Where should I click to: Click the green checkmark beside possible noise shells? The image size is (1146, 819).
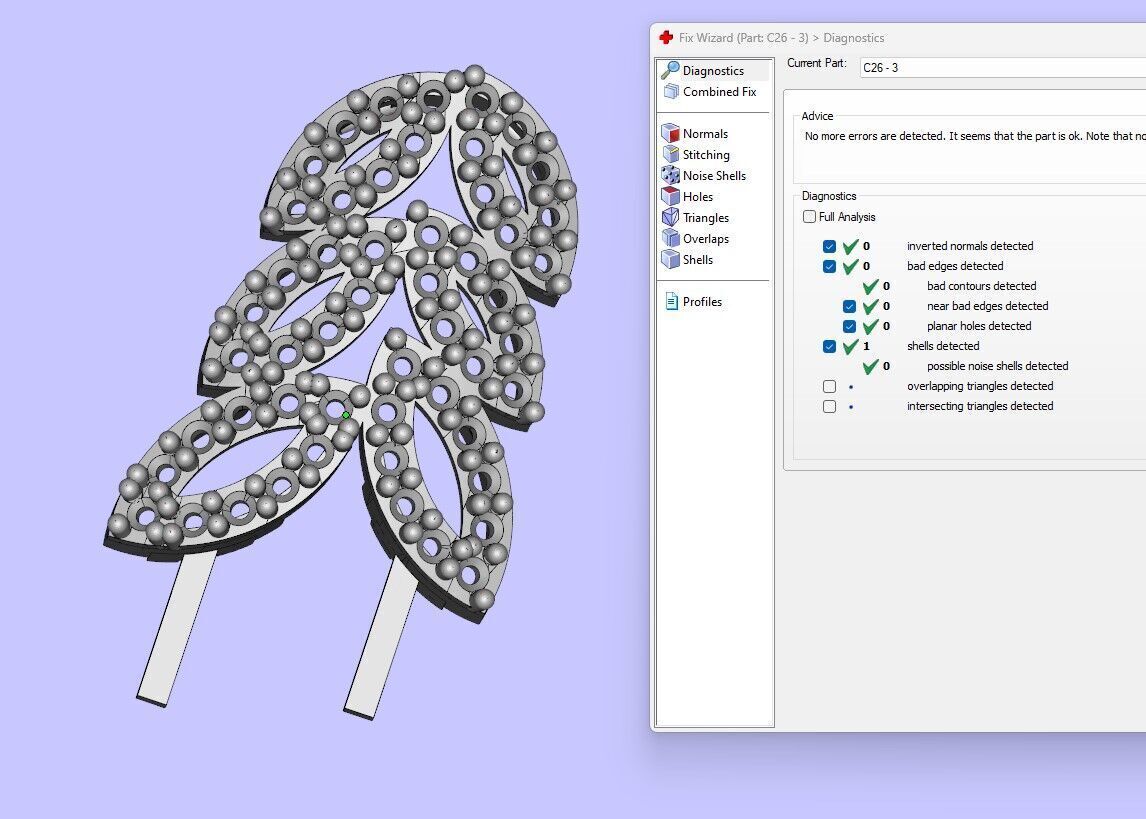(870, 366)
